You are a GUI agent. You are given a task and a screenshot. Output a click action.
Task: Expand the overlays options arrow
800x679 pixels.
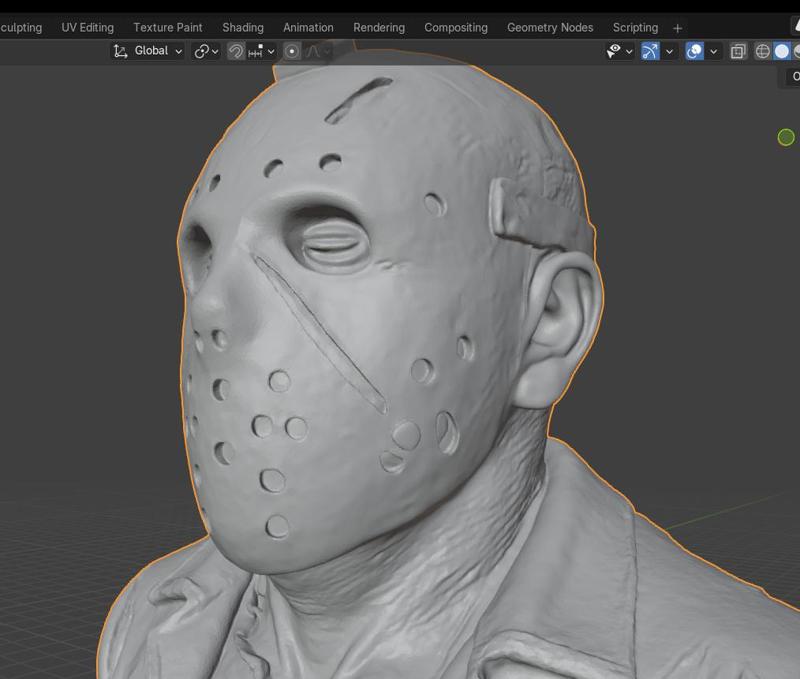(x=714, y=51)
